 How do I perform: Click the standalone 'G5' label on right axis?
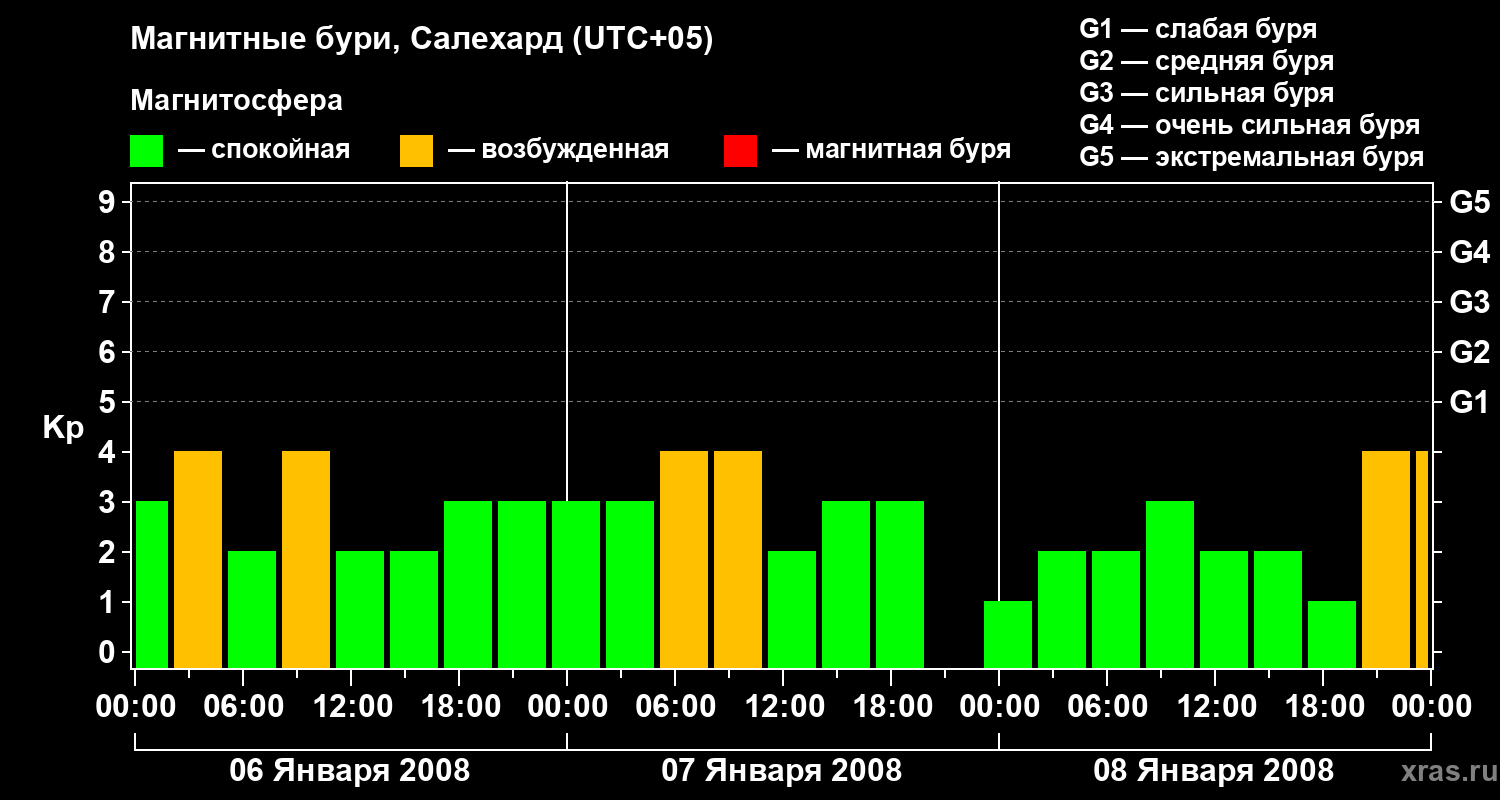coord(1469,203)
